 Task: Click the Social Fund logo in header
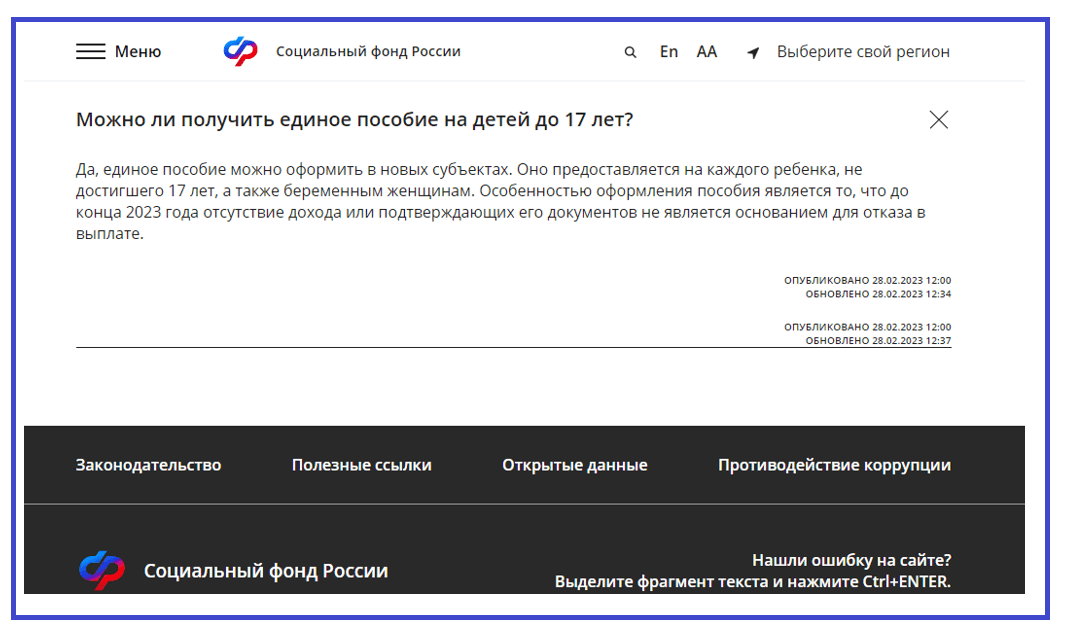[x=240, y=52]
